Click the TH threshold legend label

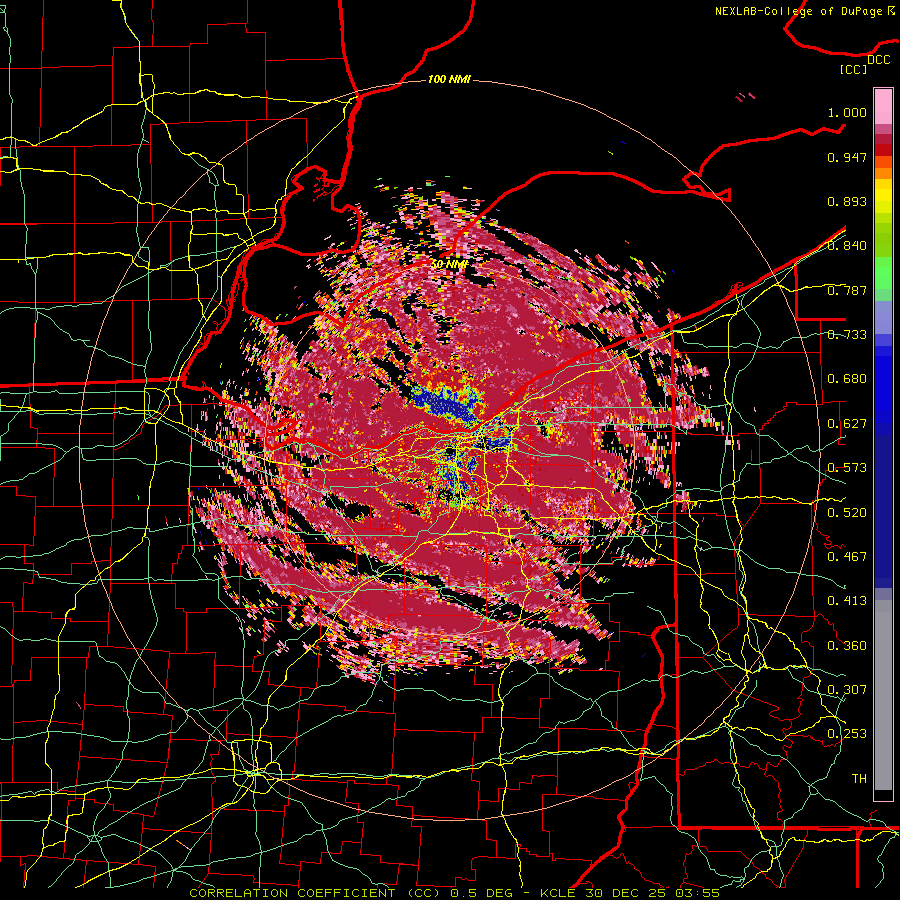pyautogui.click(x=859, y=779)
